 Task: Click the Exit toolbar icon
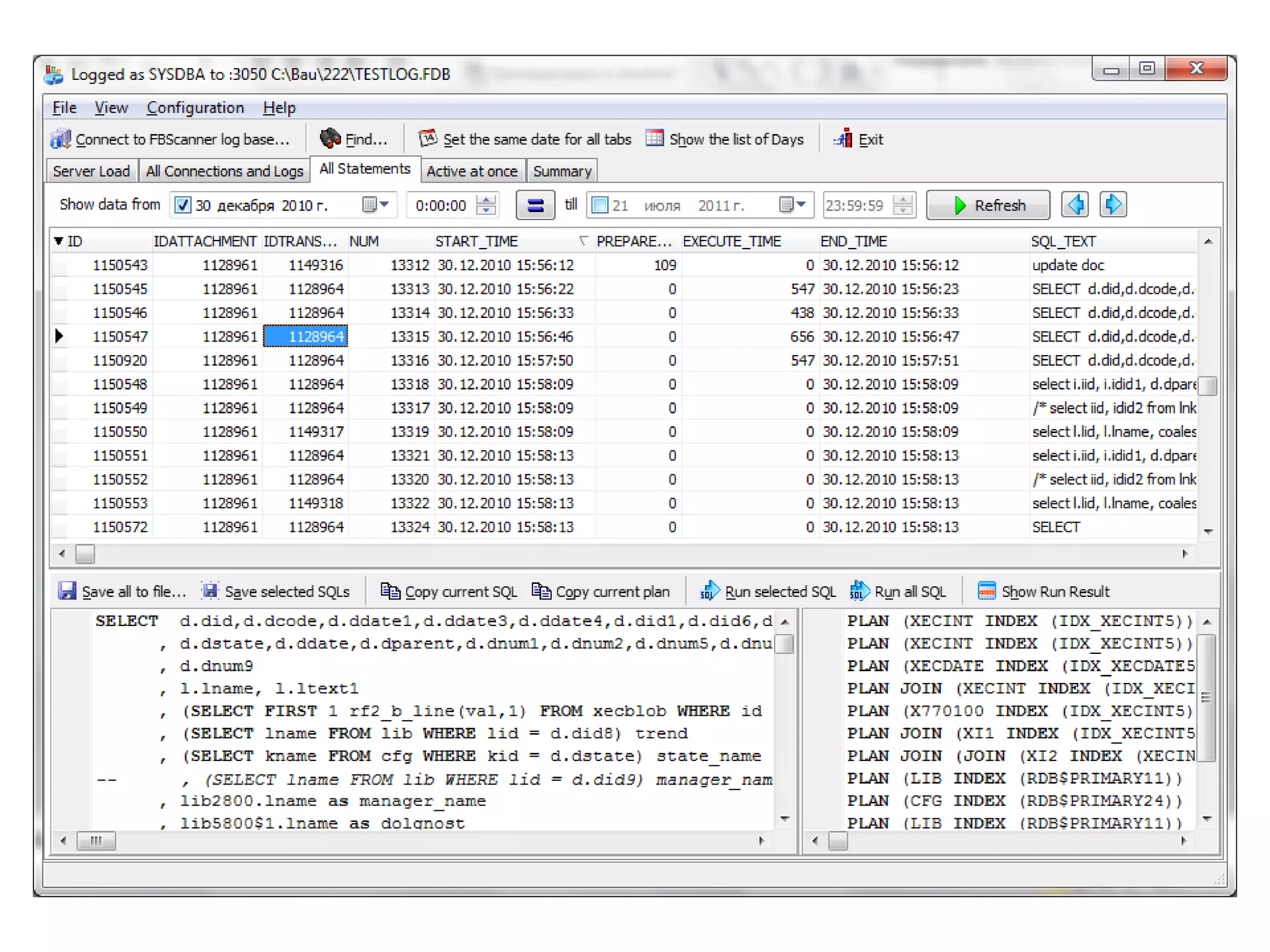tap(843, 139)
